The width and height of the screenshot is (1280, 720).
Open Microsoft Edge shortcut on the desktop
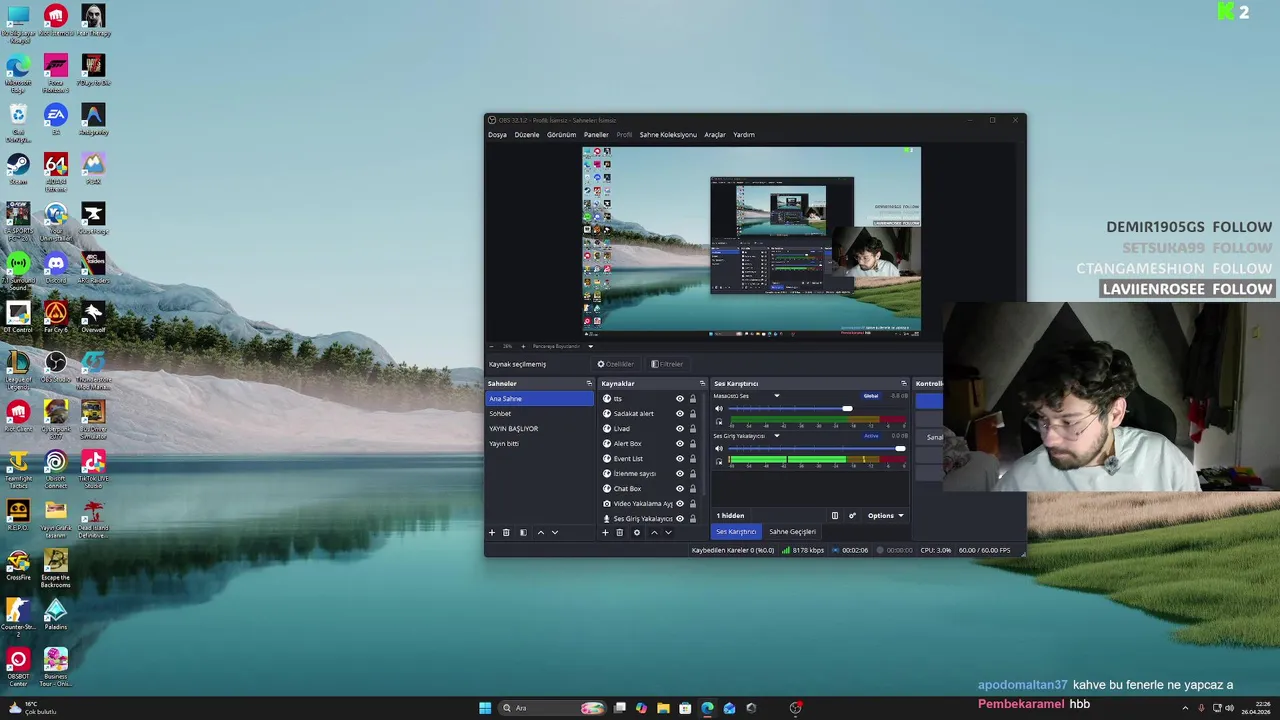pos(18,72)
